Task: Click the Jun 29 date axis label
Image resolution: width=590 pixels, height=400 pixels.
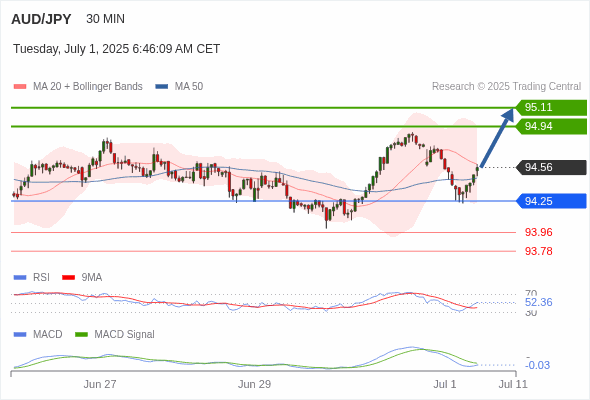Action: [254, 384]
